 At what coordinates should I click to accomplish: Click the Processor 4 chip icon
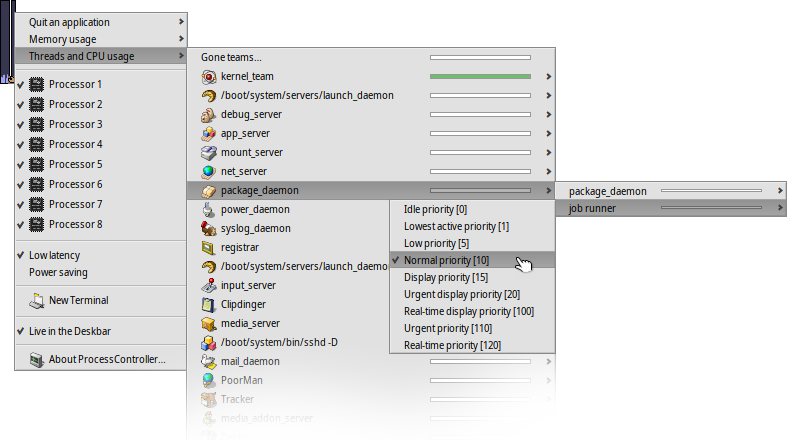coord(37,144)
